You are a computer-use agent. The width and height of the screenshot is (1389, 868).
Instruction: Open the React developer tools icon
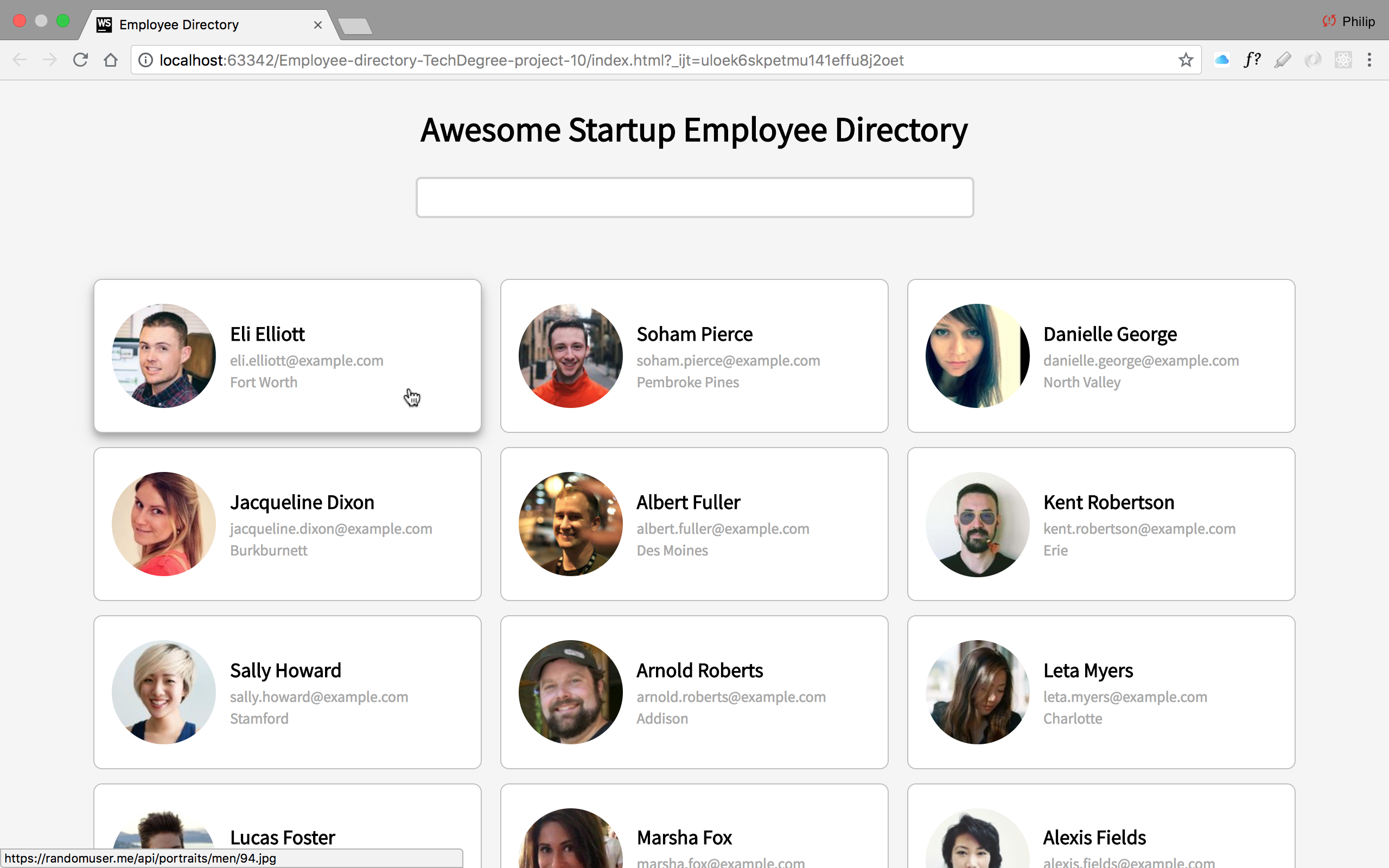[x=1343, y=60]
